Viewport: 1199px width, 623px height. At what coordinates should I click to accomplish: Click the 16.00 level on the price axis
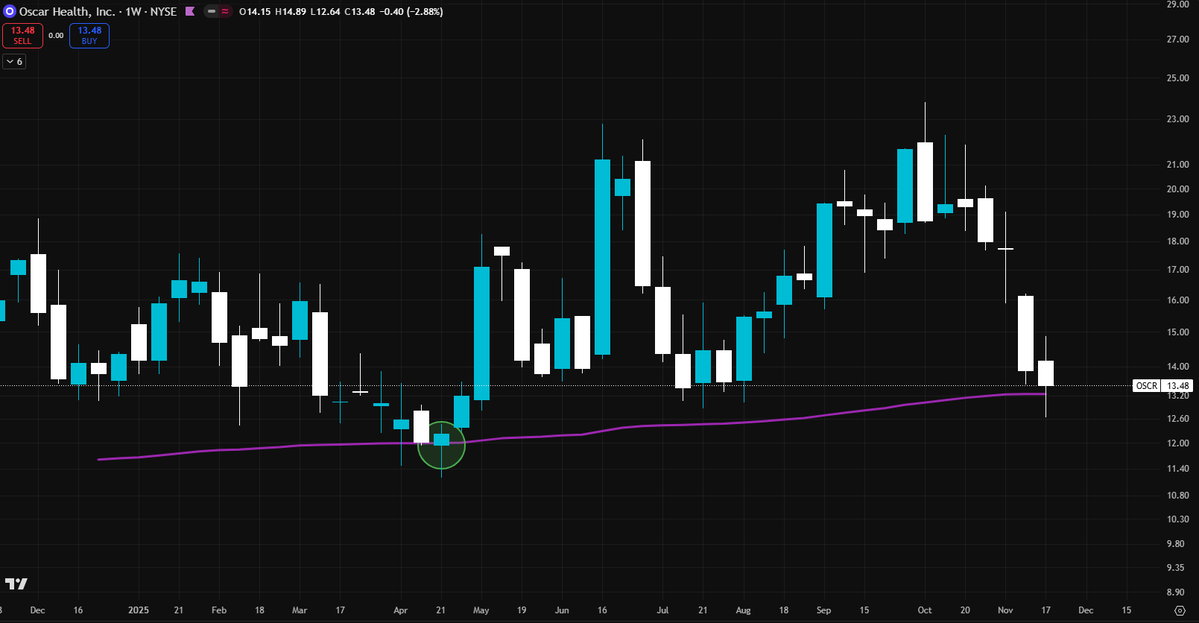click(1178, 300)
